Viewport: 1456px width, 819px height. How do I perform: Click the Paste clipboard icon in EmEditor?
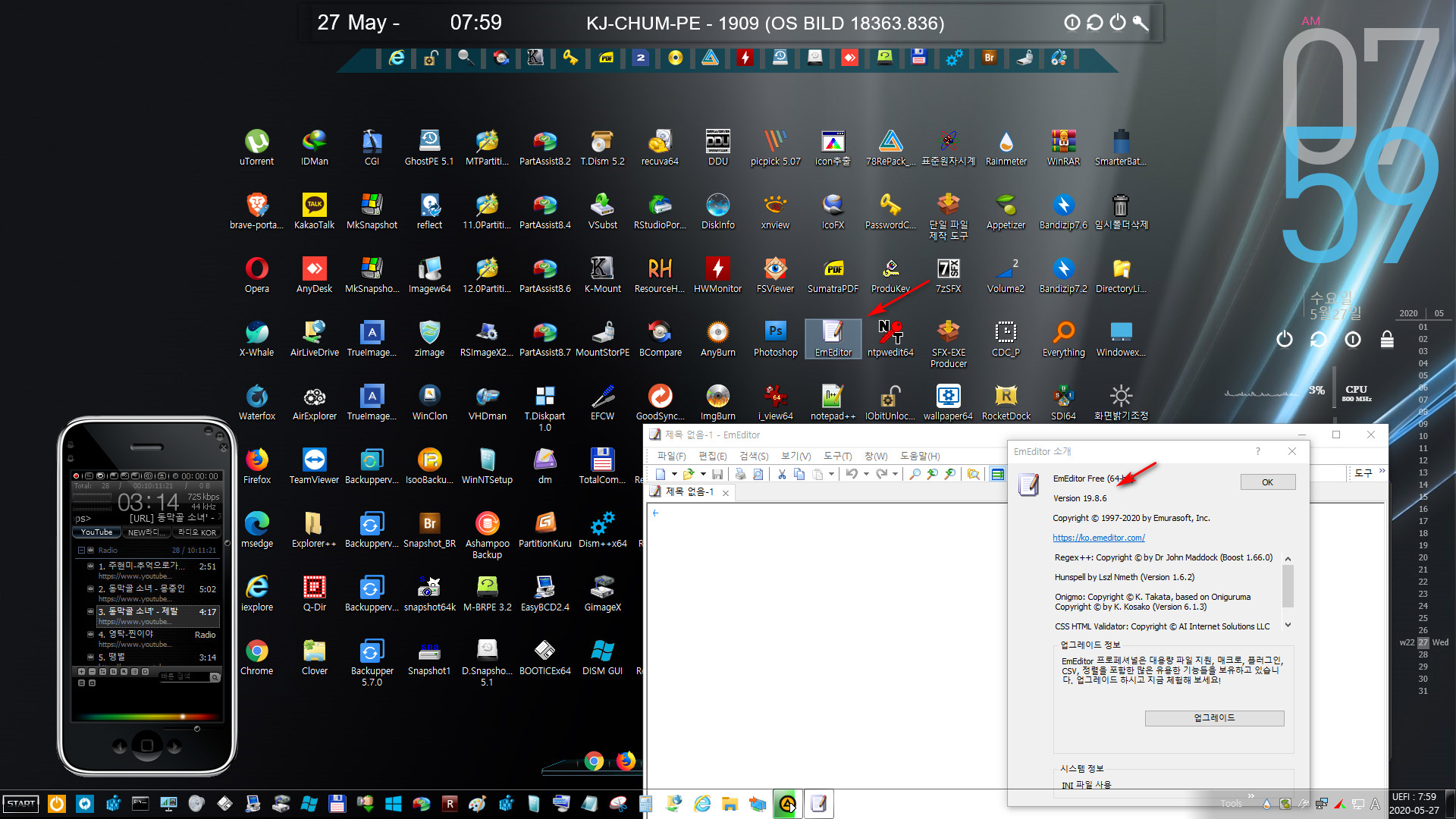tap(817, 474)
